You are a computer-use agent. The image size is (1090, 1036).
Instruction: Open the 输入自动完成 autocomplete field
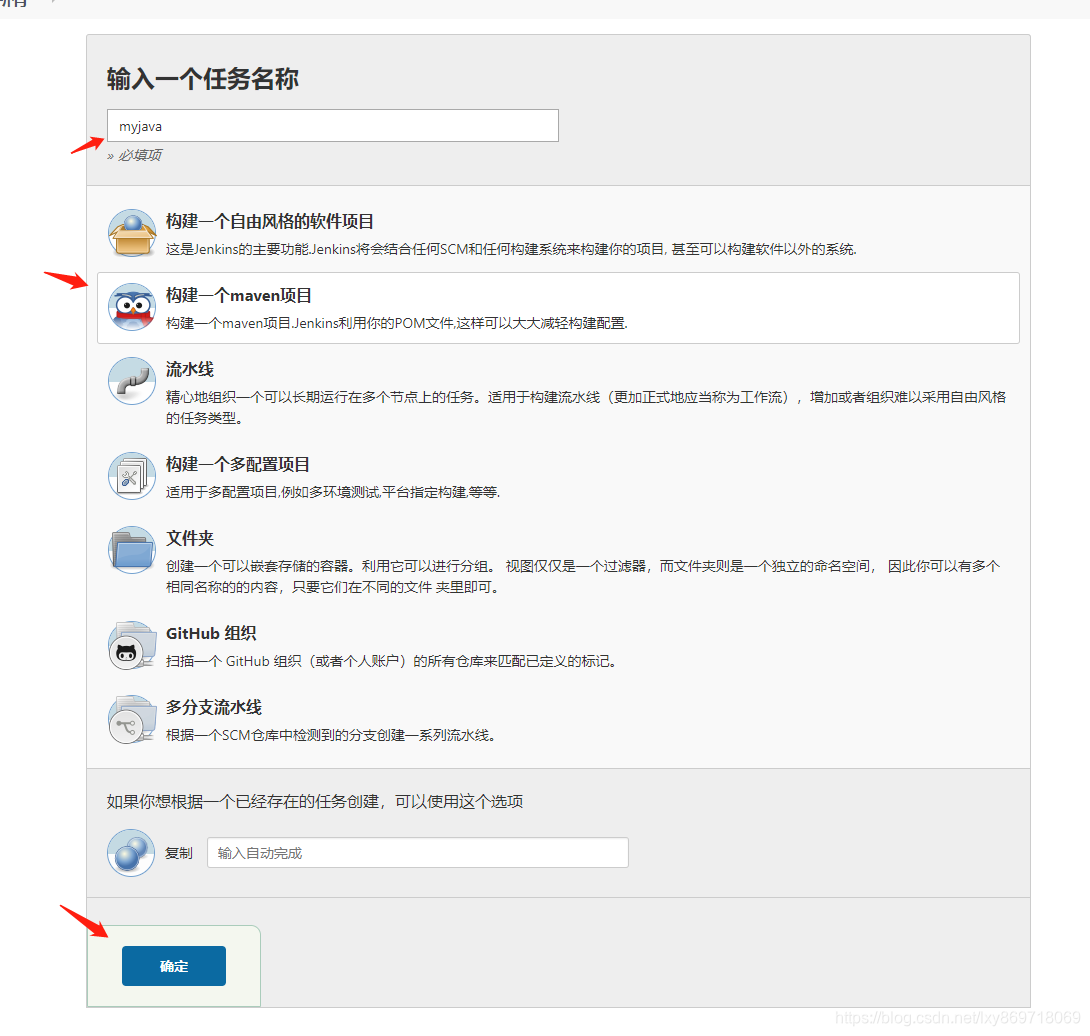(x=417, y=852)
